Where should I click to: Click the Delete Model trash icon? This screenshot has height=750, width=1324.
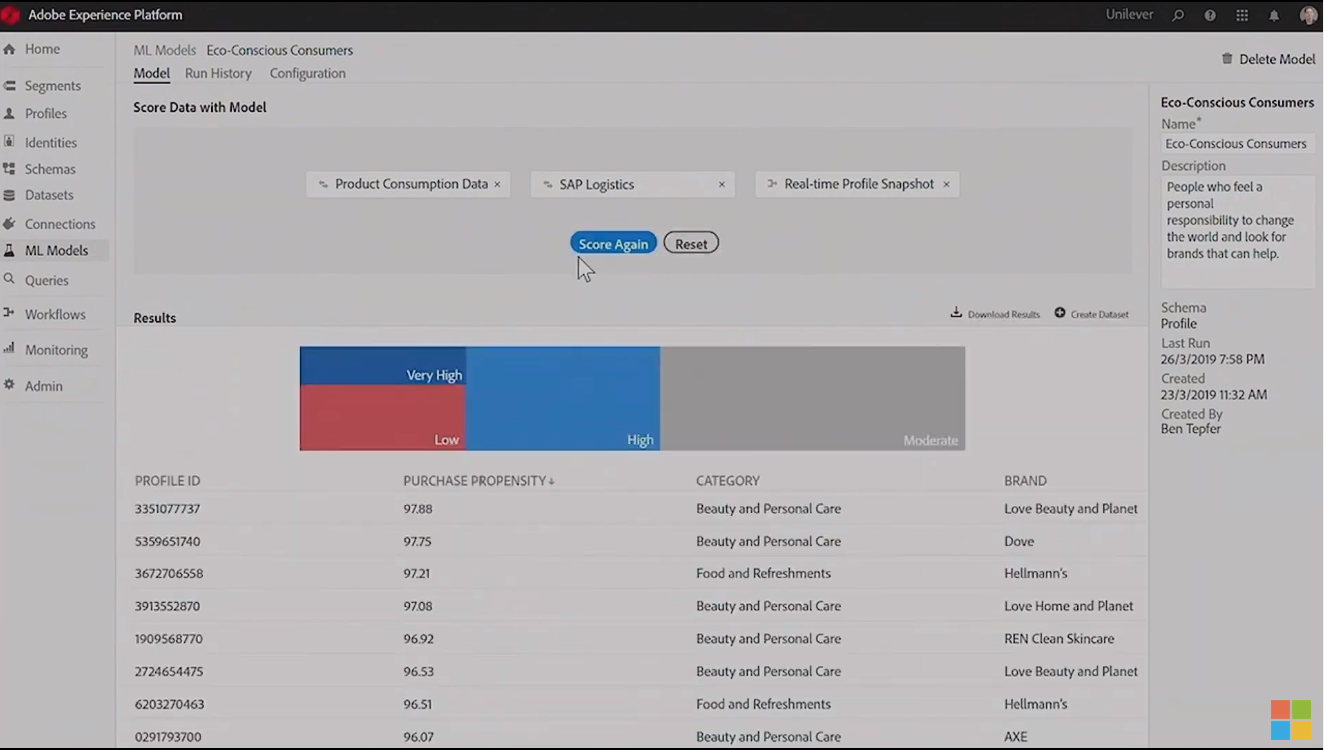coord(1227,59)
